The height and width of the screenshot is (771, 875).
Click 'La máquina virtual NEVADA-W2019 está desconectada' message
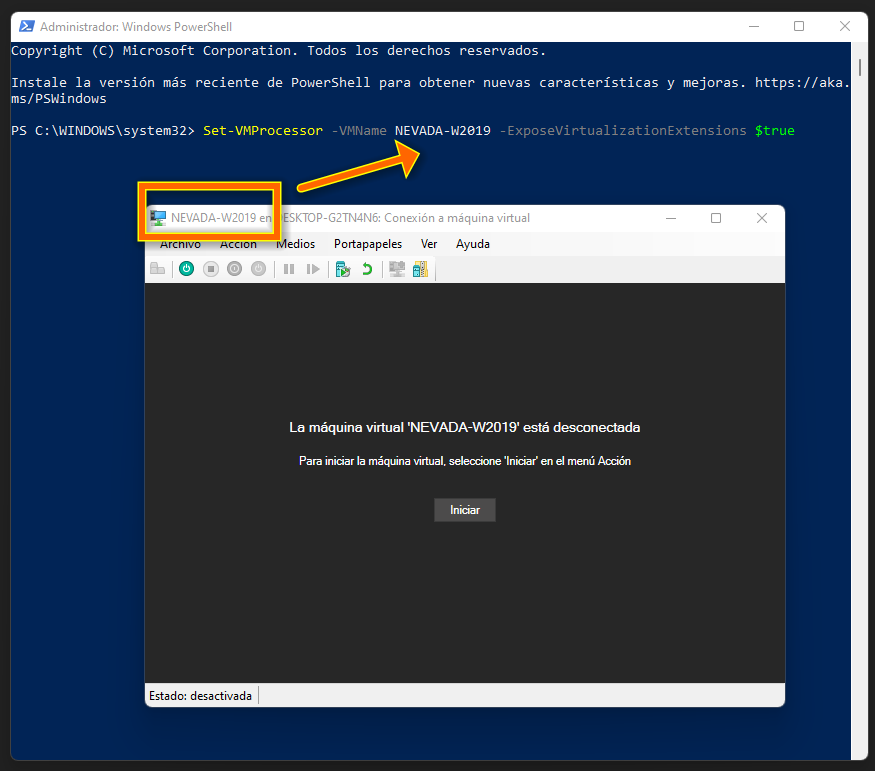coord(464,427)
